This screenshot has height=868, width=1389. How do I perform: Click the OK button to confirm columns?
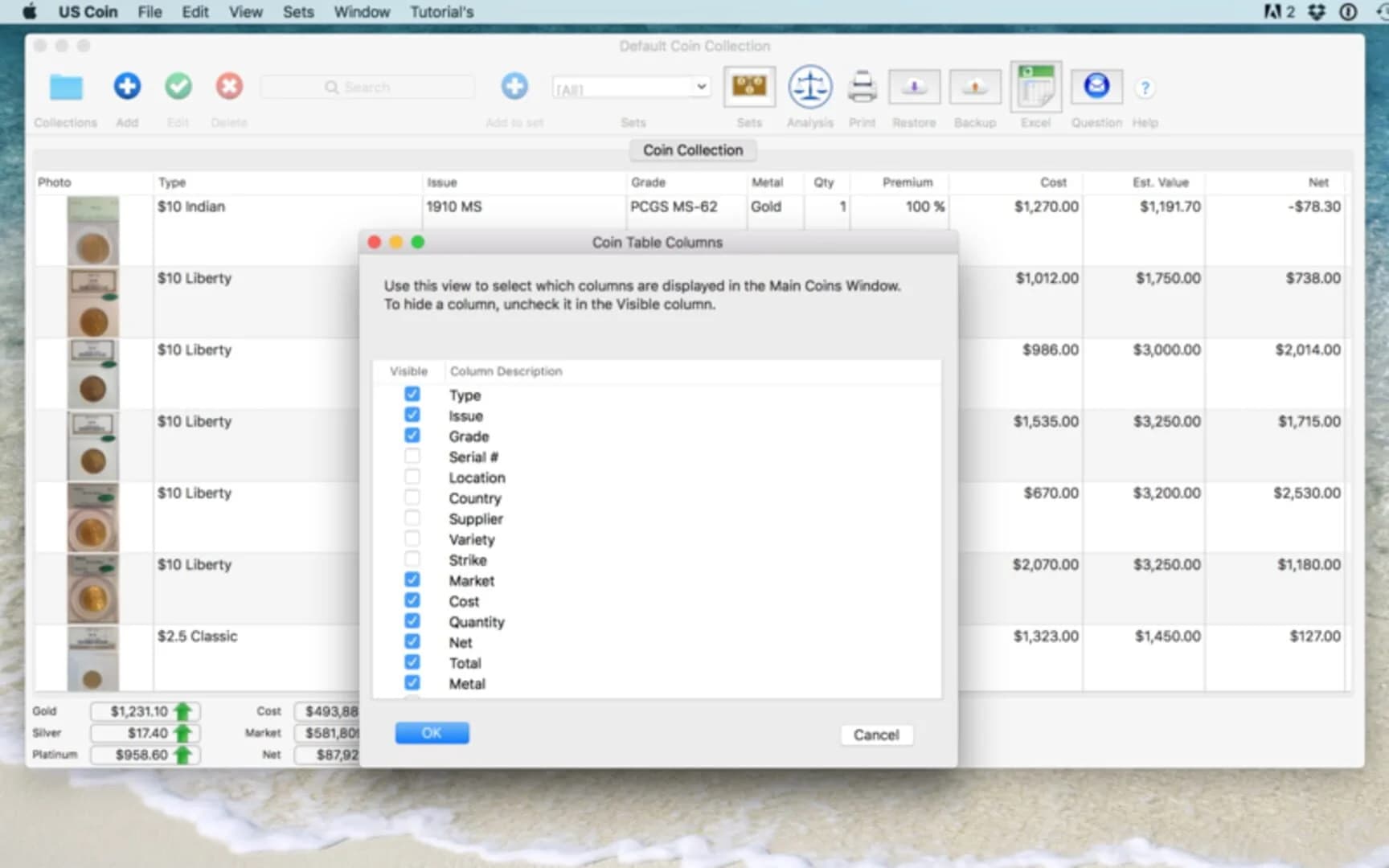(432, 732)
